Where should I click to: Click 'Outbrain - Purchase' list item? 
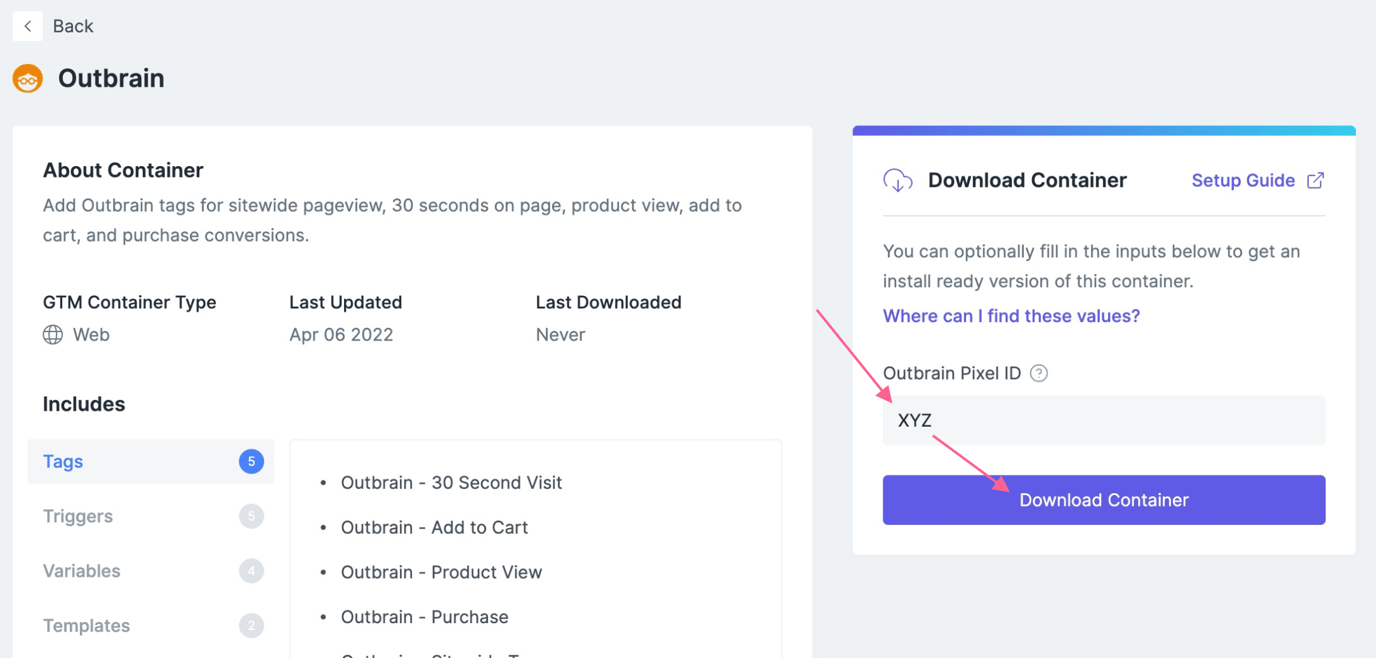coord(424,617)
